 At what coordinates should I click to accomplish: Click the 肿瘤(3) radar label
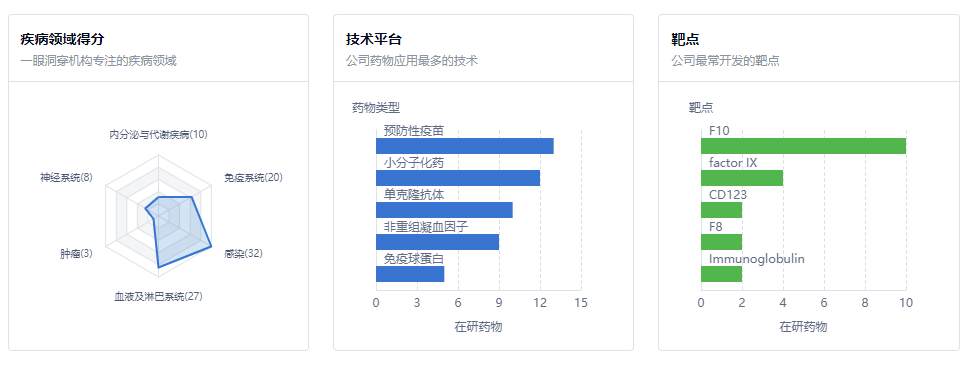pyautogui.click(x=76, y=253)
